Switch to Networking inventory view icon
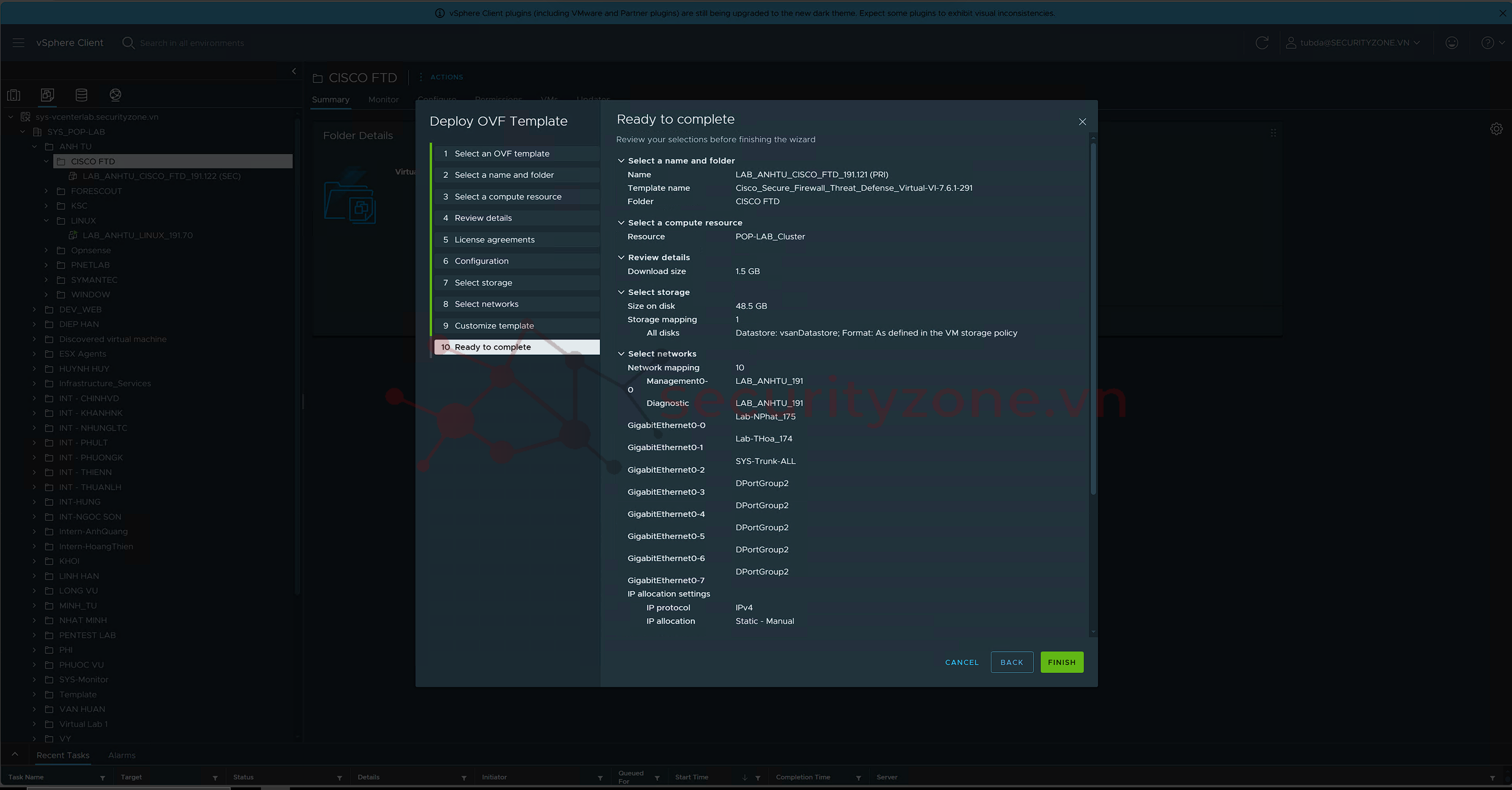1512x790 pixels. [x=116, y=94]
